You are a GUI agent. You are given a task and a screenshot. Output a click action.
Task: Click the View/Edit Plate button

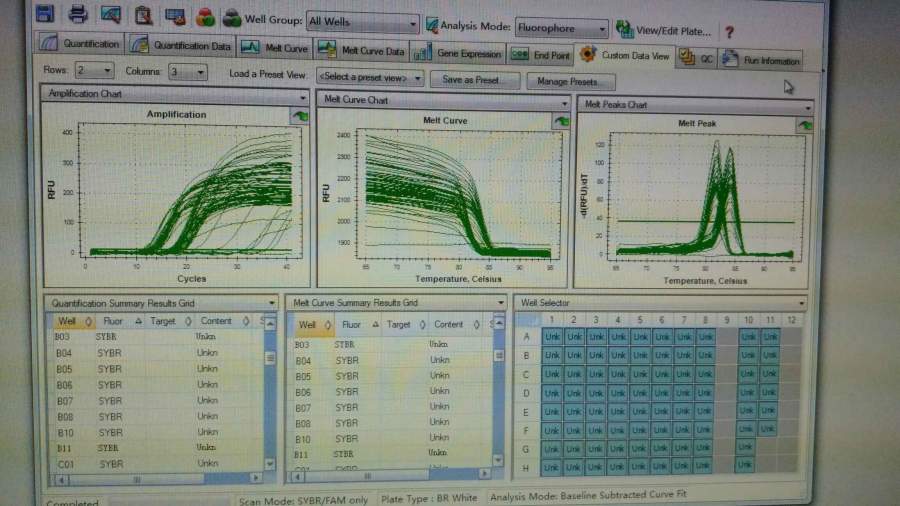coord(664,30)
